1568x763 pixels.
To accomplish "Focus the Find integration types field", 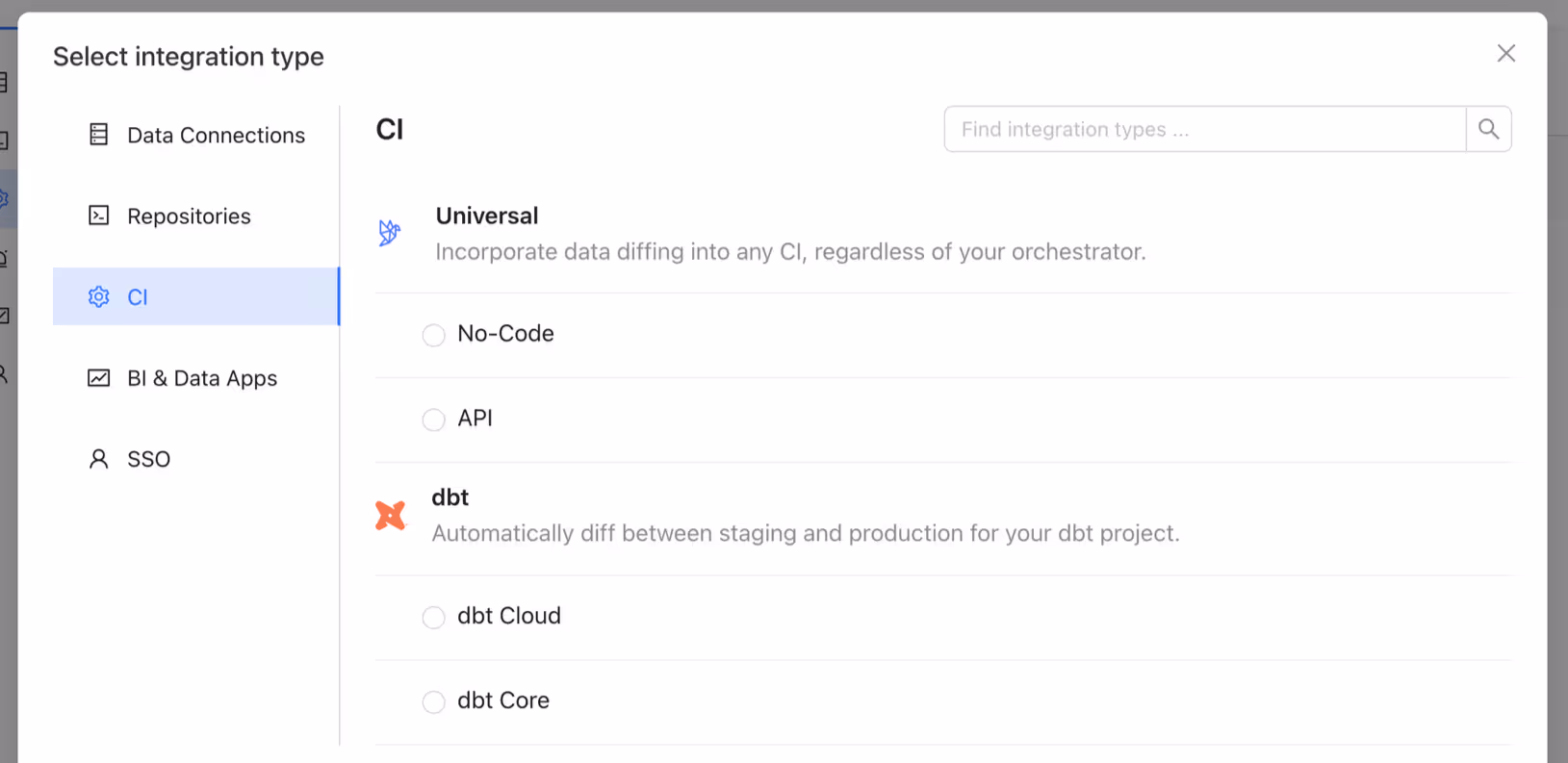I will click(1205, 129).
